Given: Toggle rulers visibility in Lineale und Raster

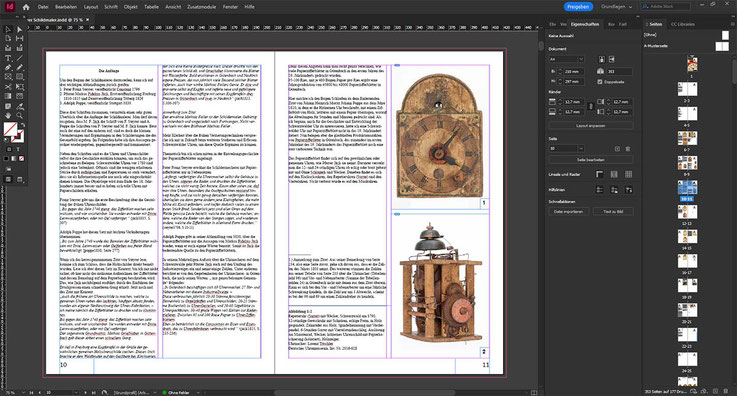Looking at the screenshot, I should pos(599,174).
